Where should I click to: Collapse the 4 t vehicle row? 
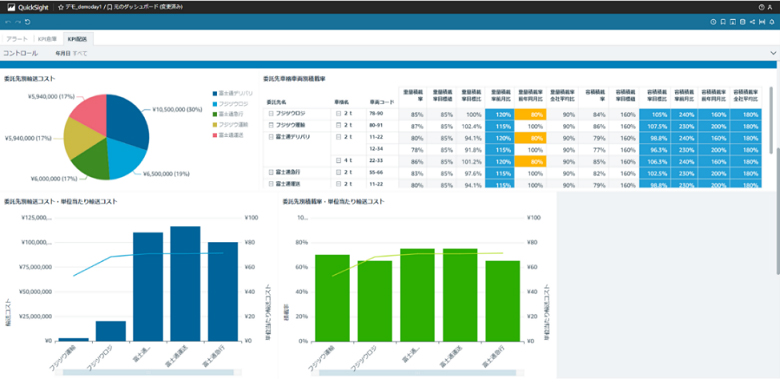338,160
